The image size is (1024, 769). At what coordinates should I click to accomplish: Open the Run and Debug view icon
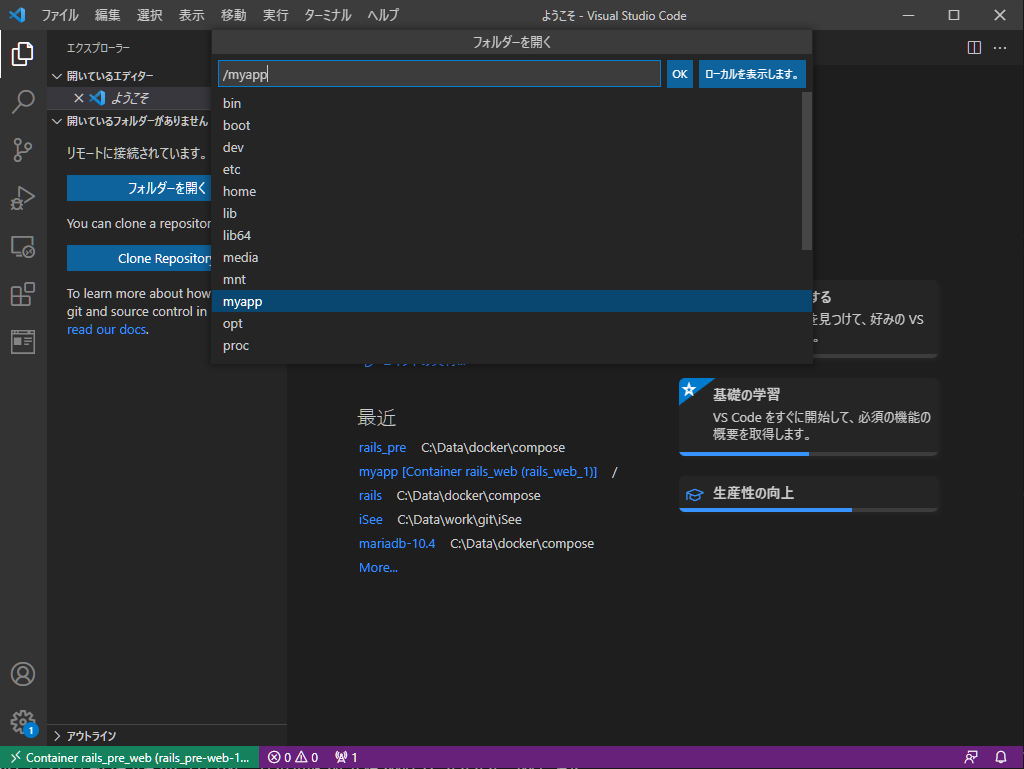click(x=23, y=198)
